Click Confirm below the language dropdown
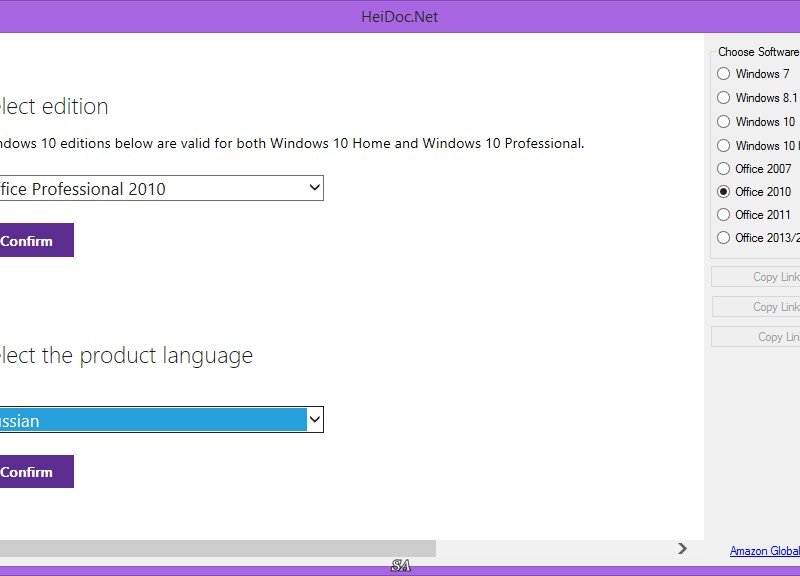 [37, 471]
